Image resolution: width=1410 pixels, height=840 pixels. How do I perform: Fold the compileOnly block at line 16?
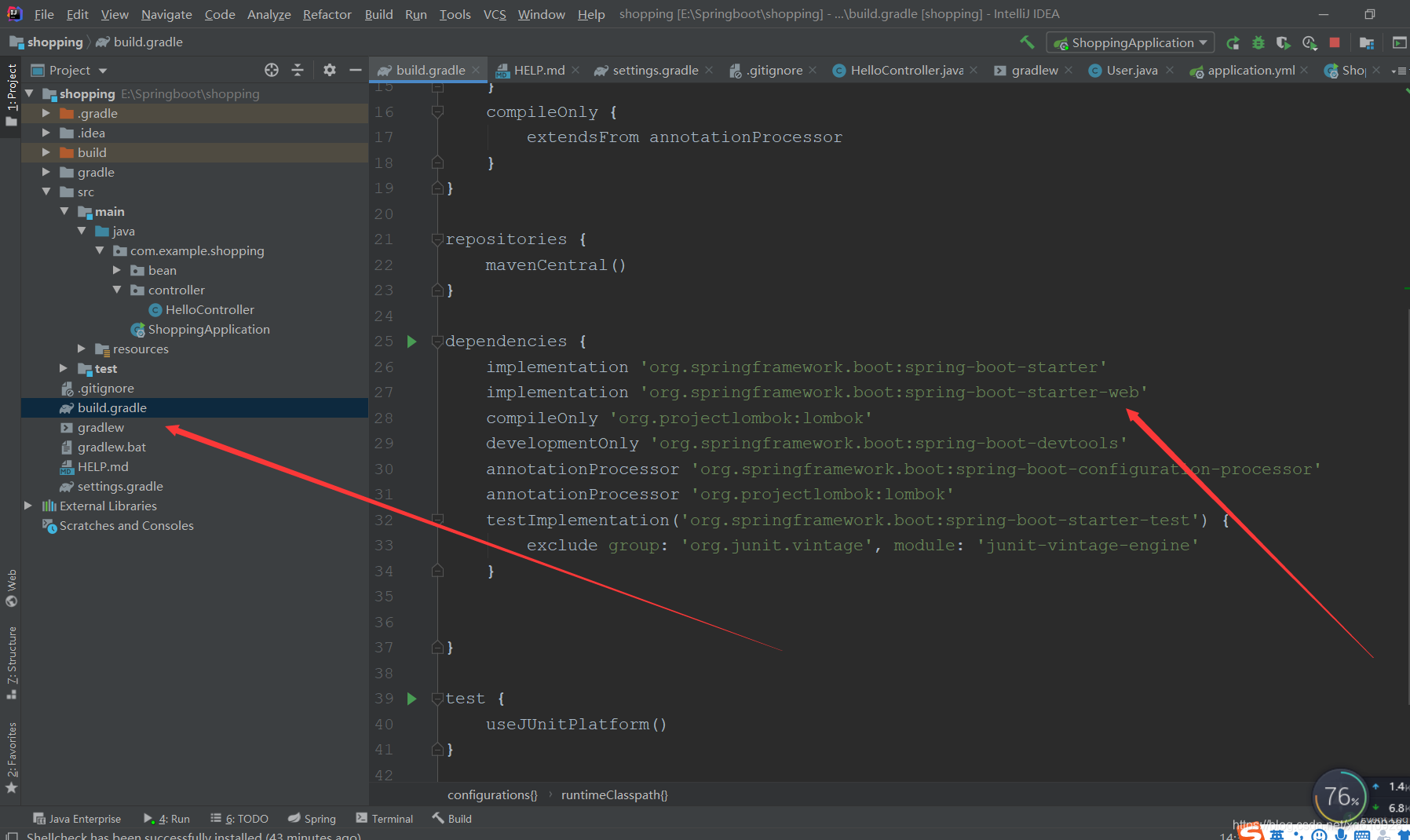[438, 112]
